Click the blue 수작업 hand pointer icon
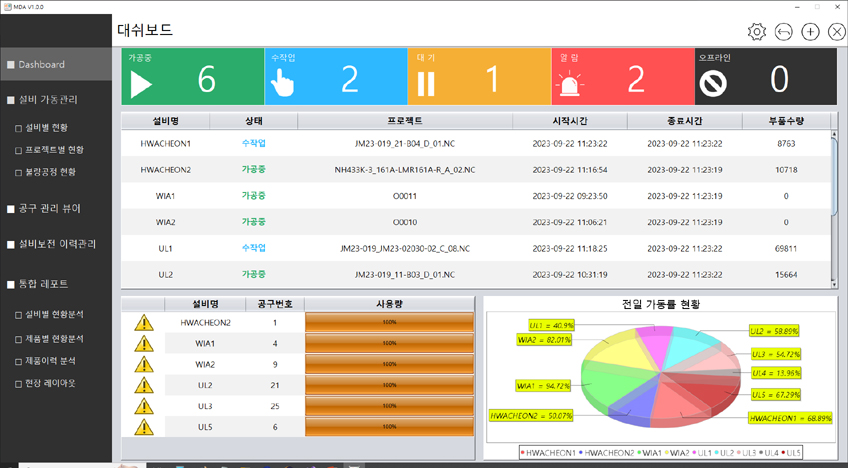 [284, 82]
